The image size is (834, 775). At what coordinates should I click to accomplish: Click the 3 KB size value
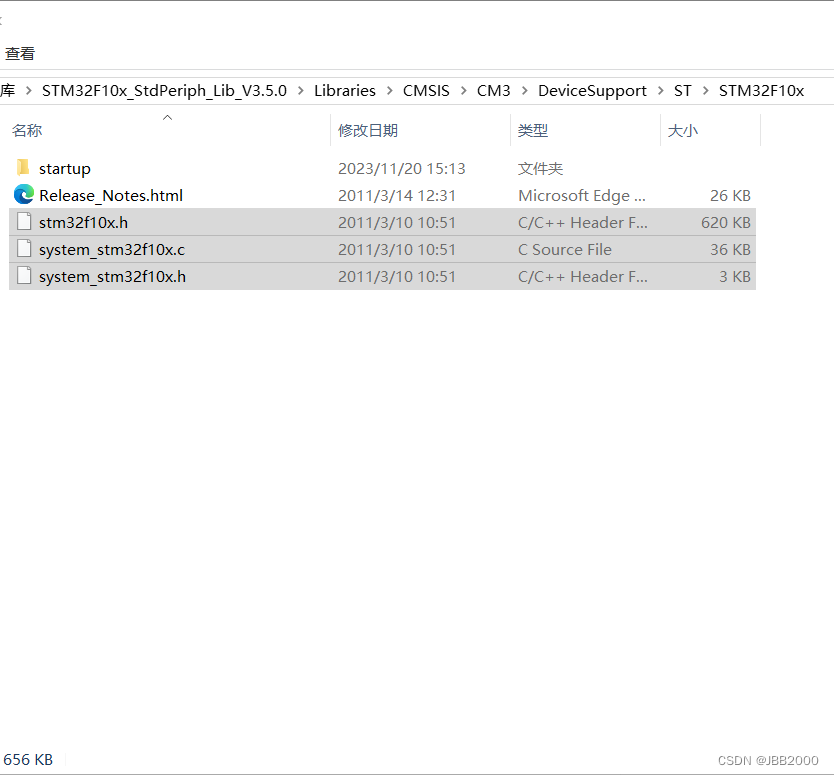pyautogui.click(x=735, y=277)
